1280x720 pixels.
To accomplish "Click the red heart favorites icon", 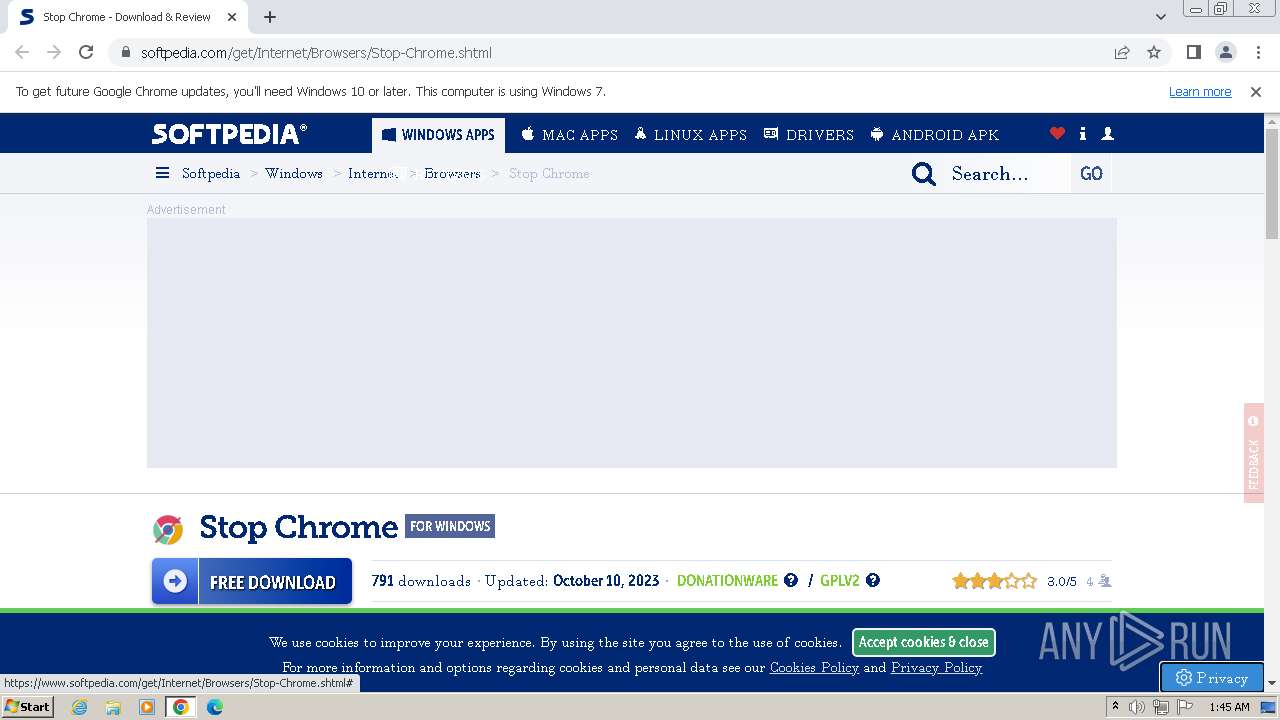I will (1057, 134).
